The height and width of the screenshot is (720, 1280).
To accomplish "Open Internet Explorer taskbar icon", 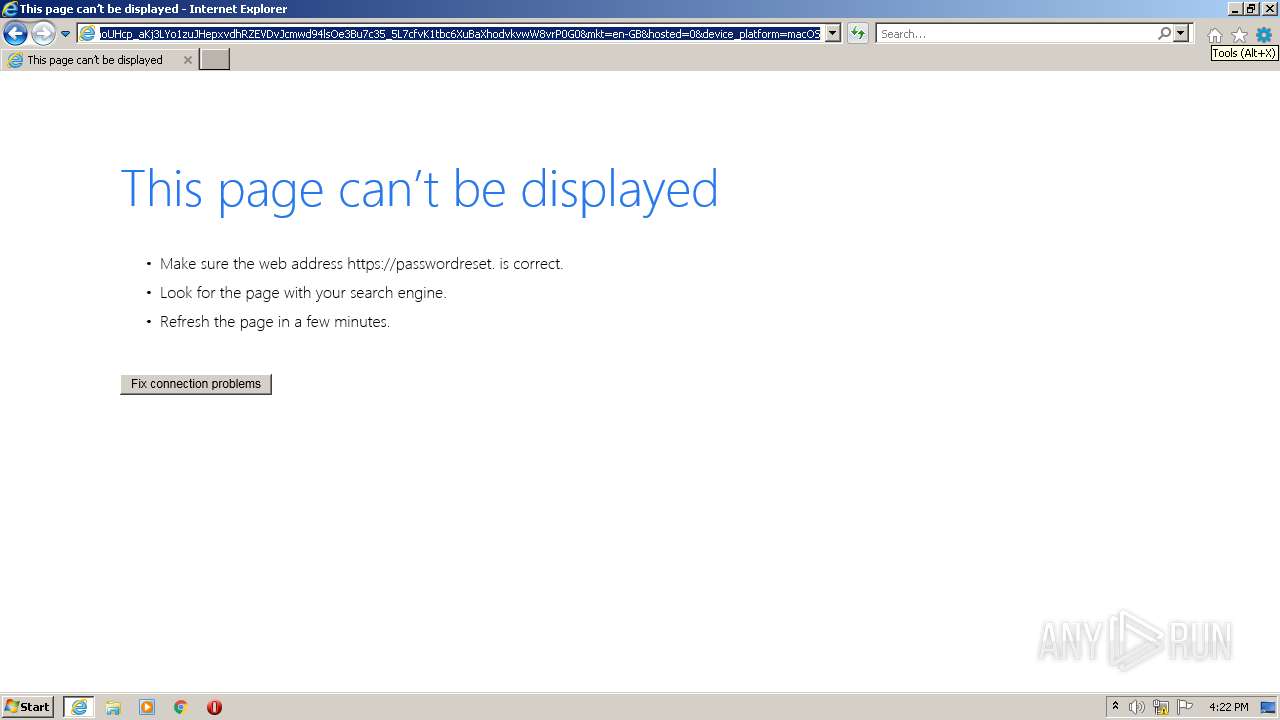I will pos(79,707).
